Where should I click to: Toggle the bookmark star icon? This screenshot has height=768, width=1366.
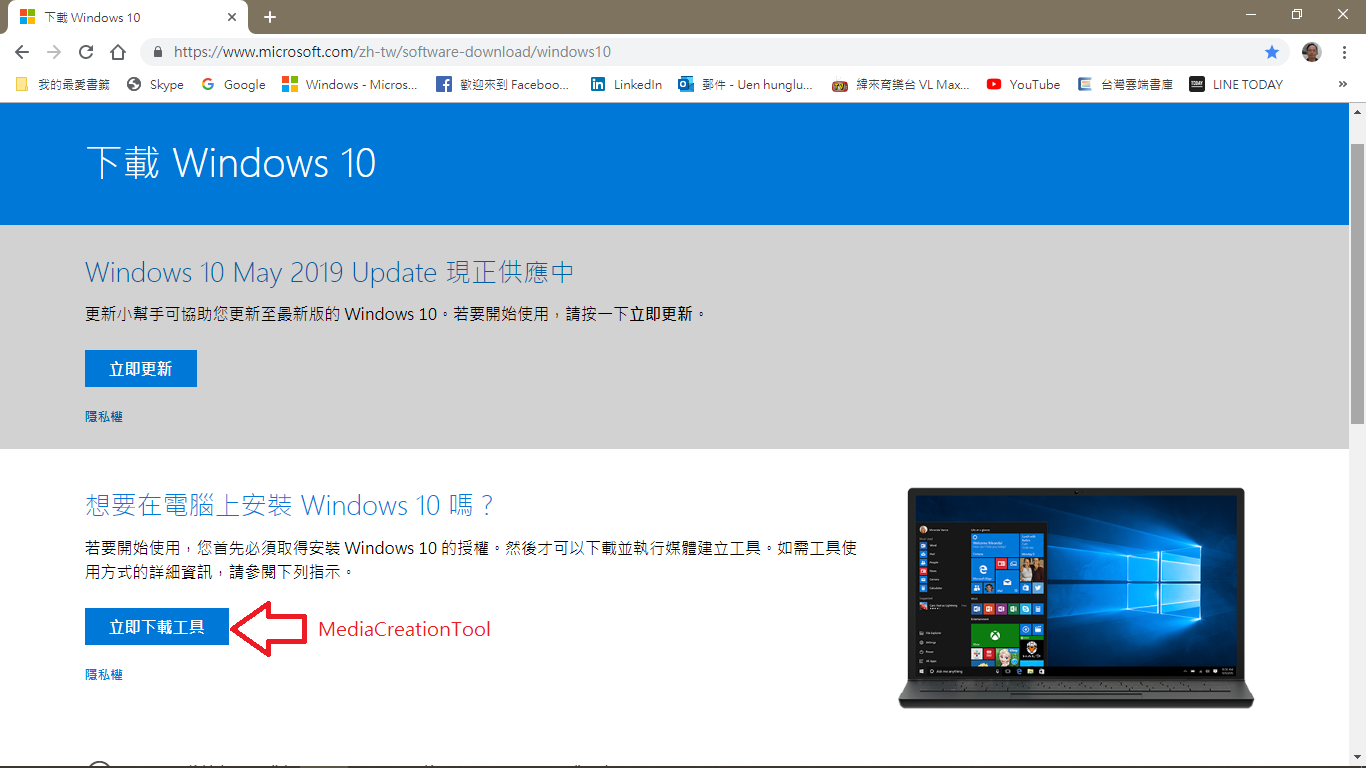point(1271,52)
